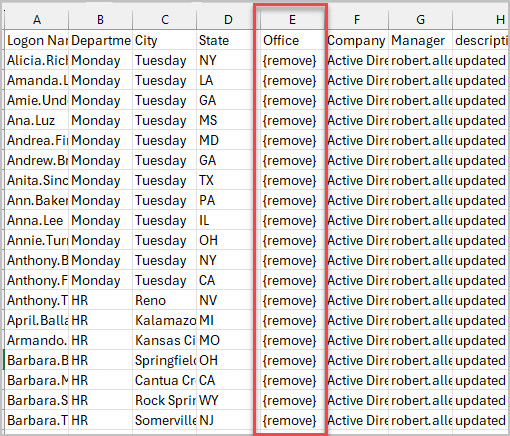Select HR department in Anthony.T row
This screenshot has width=510, height=436.
coord(100,300)
